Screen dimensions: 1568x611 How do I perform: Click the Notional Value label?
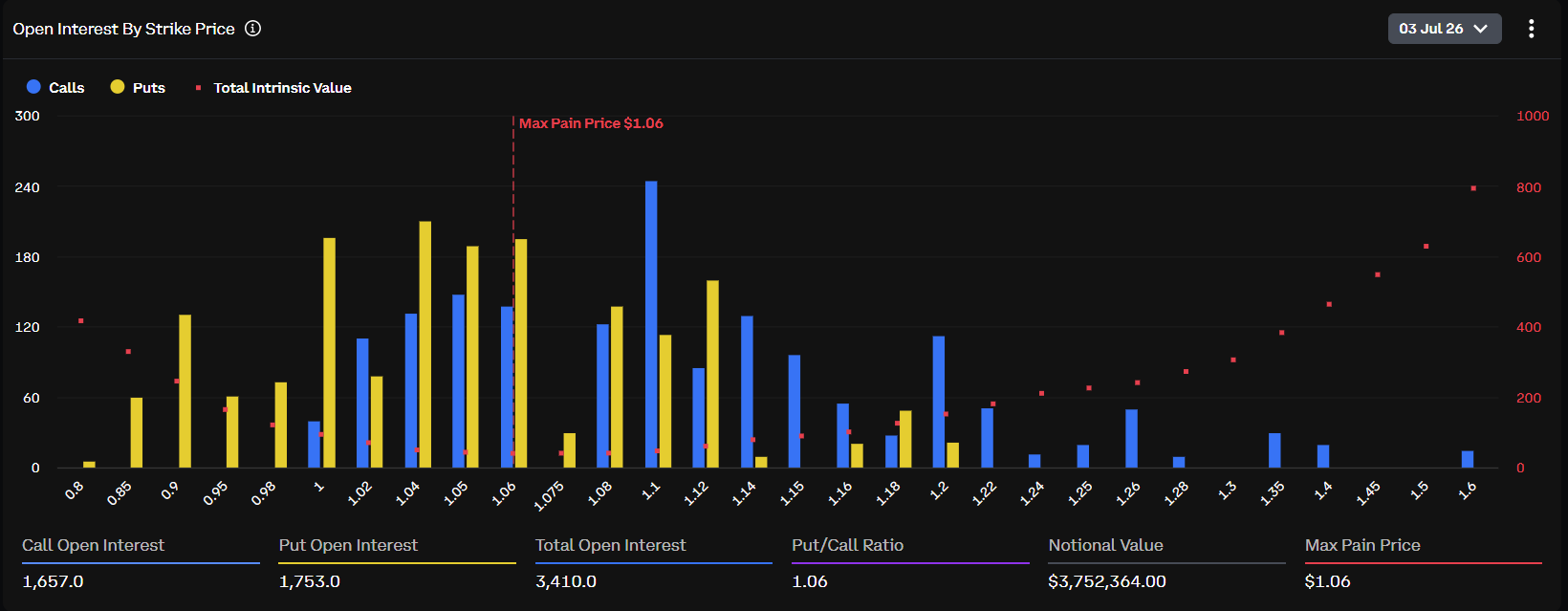pos(1106,545)
